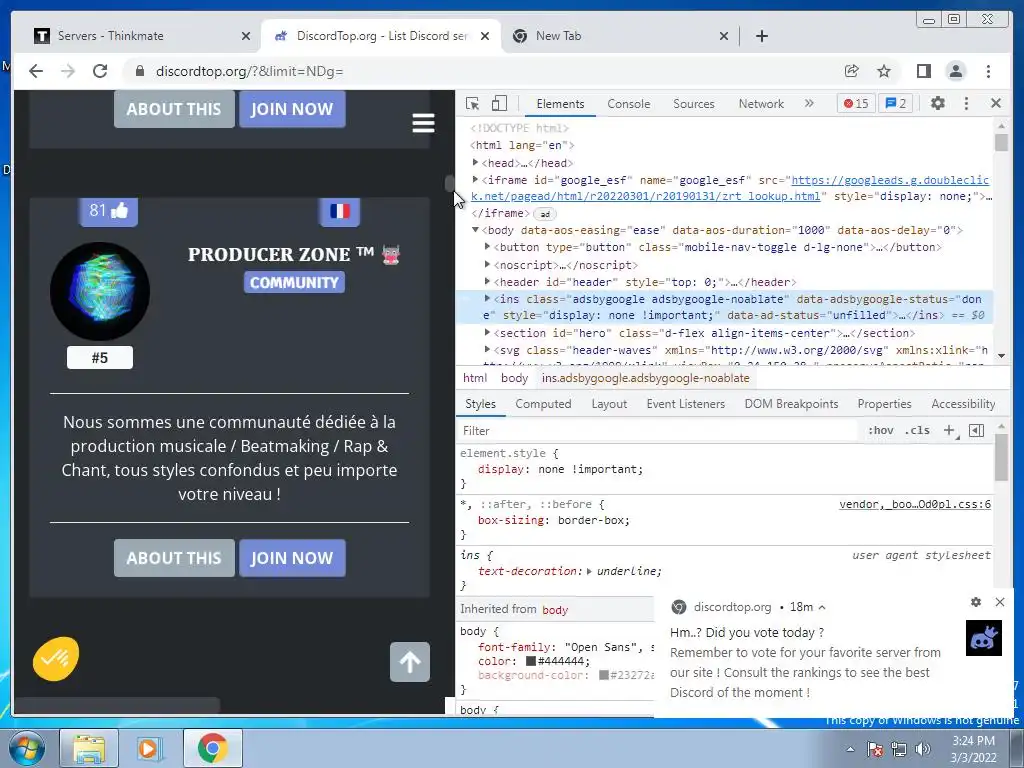This screenshot has width=1024, height=768.
Task: Select the Elements tab
Action: pyautogui.click(x=560, y=104)
